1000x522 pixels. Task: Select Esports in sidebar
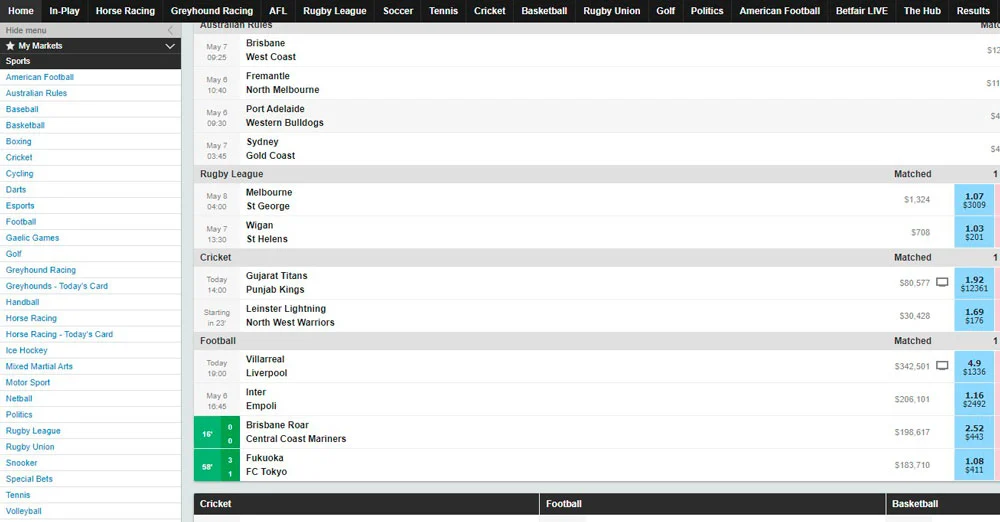(x=20, y=205)
